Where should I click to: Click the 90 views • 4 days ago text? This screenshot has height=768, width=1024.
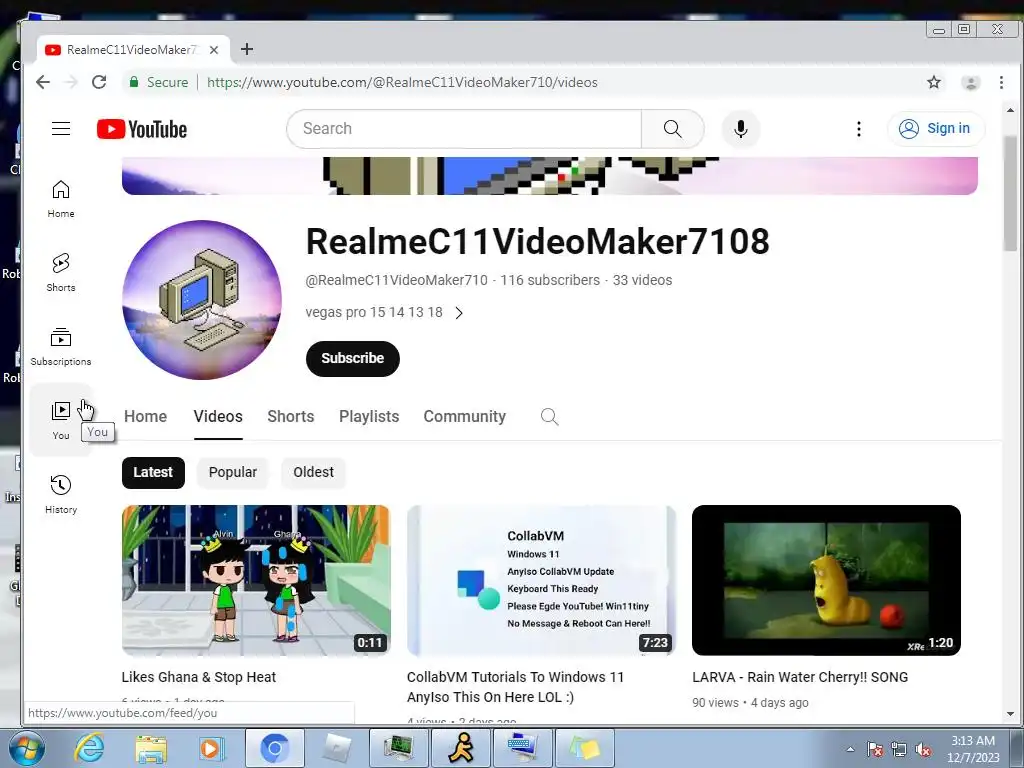[x=750, y=703]
